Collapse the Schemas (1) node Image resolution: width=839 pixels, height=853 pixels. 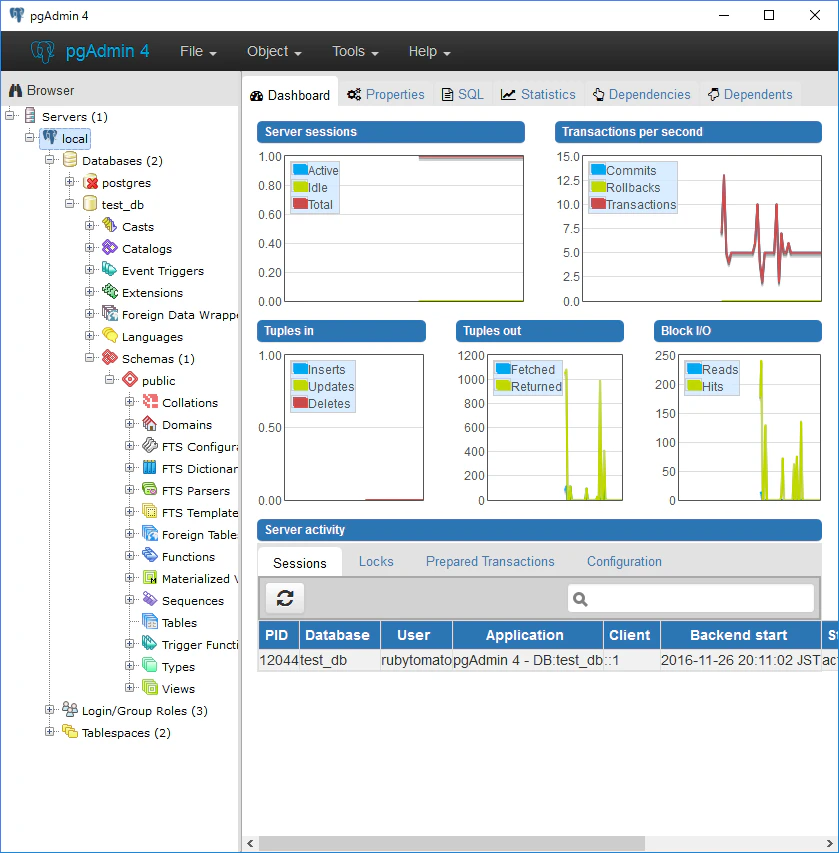pos(90,358)
